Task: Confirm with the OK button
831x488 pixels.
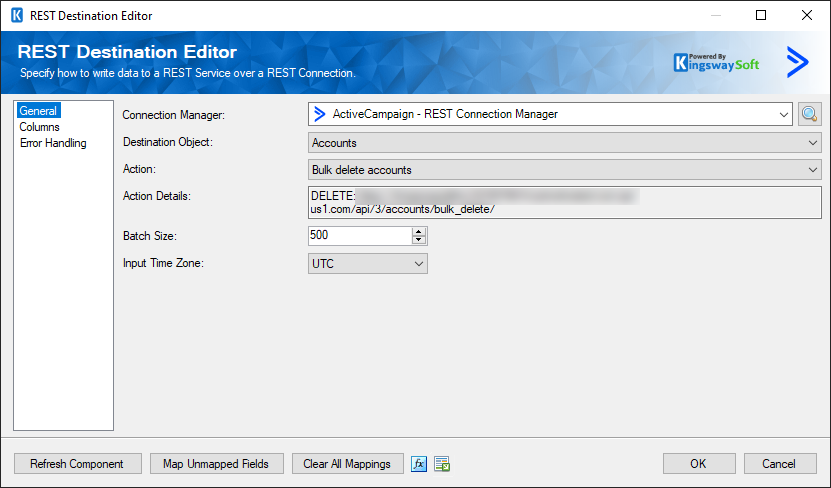Action: point(699,464)
